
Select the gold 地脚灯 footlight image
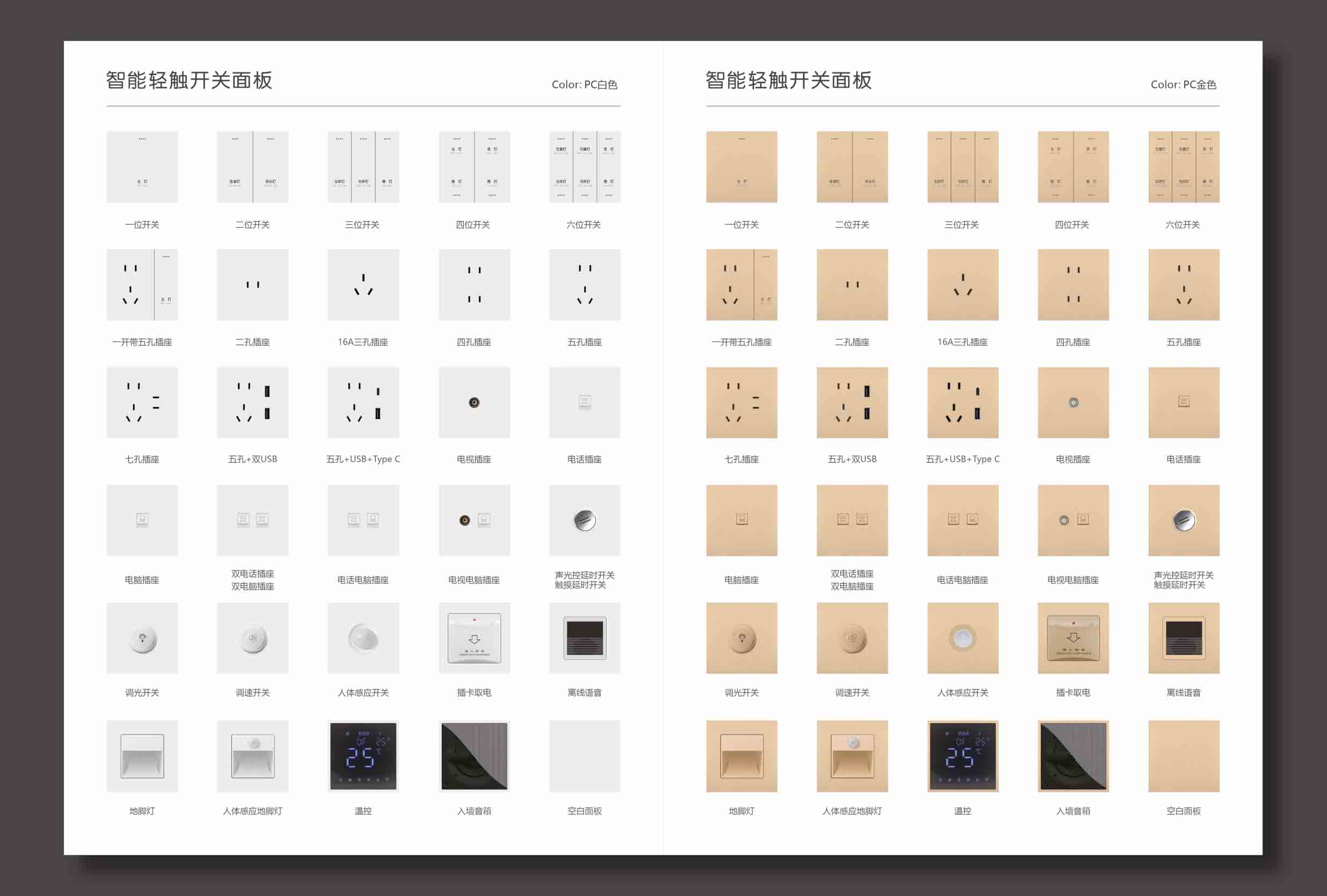tap(741, 756)
